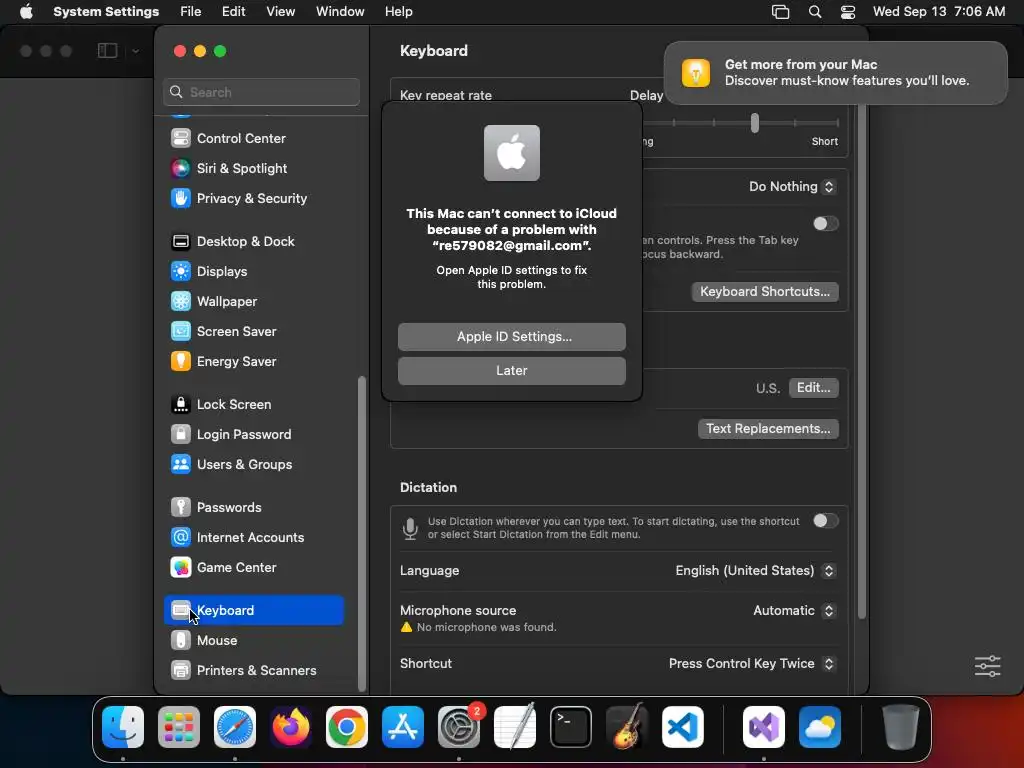Screen dimensions: 1024x768
Task: Open Printers & Scanners settings
Action: [253, 671]
